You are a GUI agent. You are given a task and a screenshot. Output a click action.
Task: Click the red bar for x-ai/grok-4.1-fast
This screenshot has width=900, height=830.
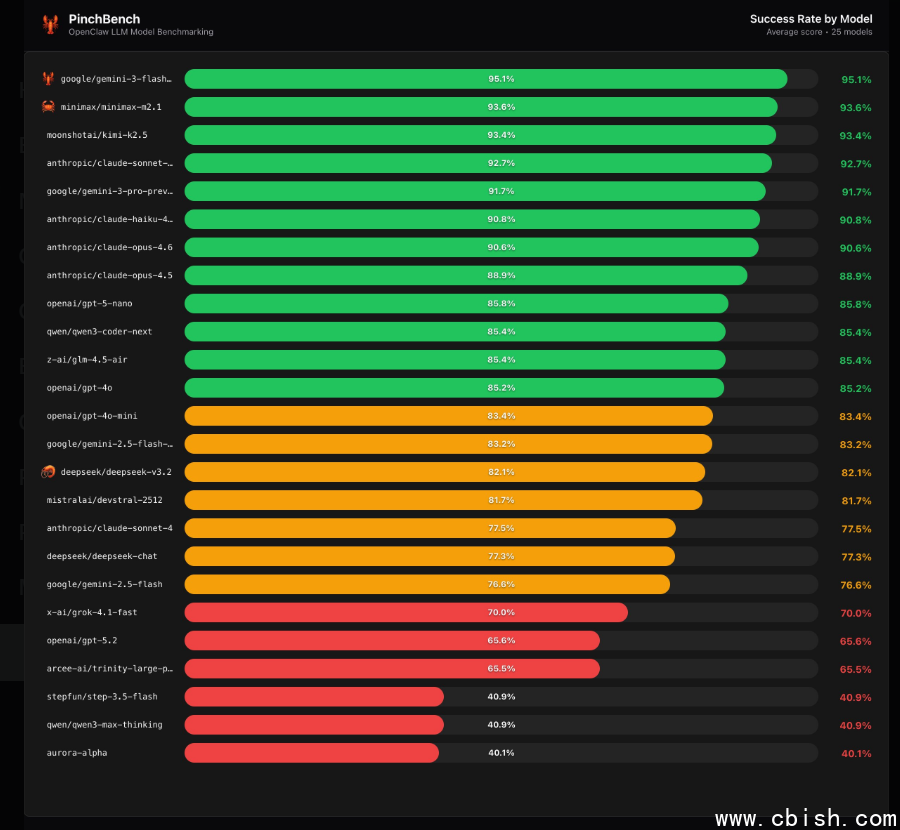pyautogui.click(x=406, y=612)
